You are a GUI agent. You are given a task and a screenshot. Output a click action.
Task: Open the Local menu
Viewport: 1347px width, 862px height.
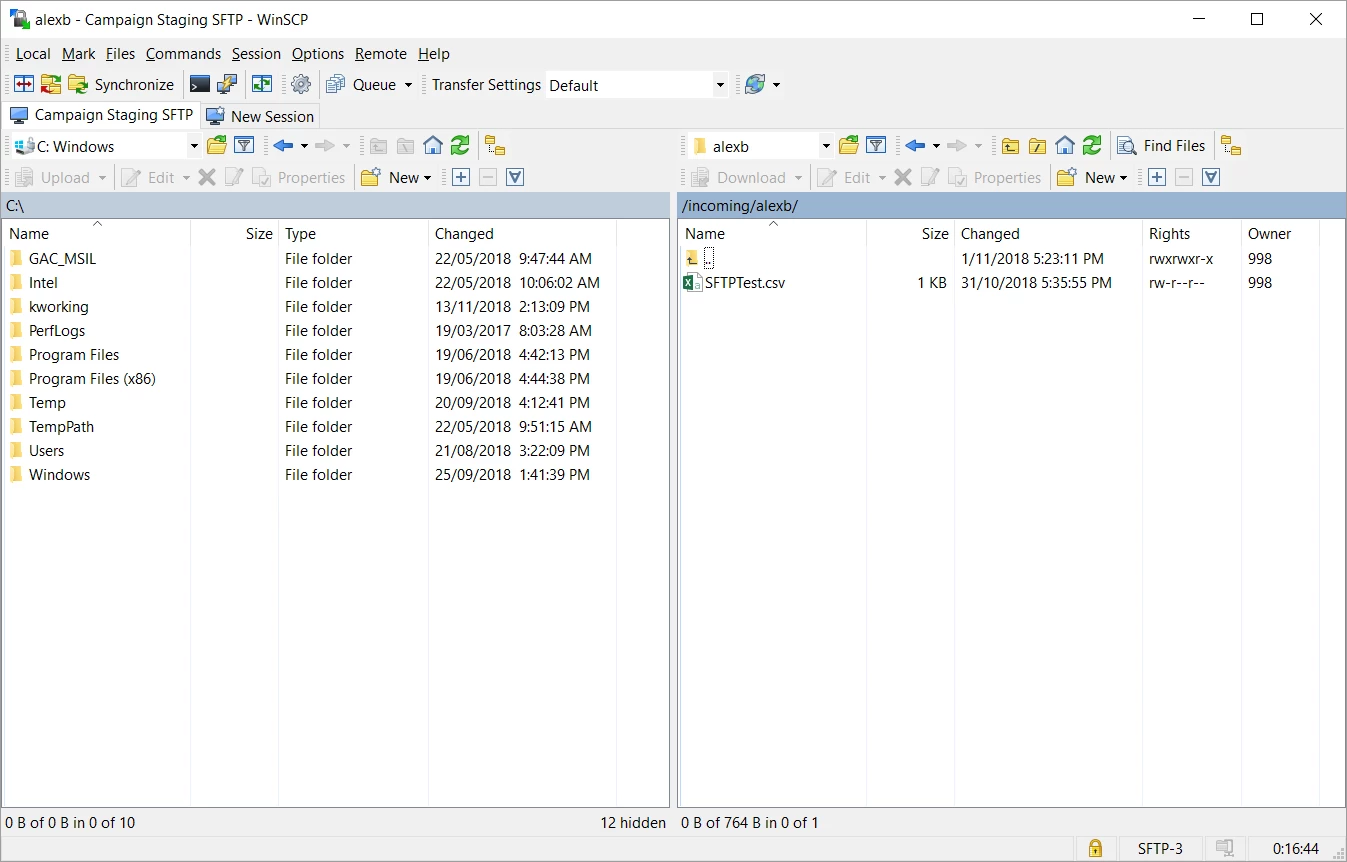pyautogui.click(x=33, y=54)
